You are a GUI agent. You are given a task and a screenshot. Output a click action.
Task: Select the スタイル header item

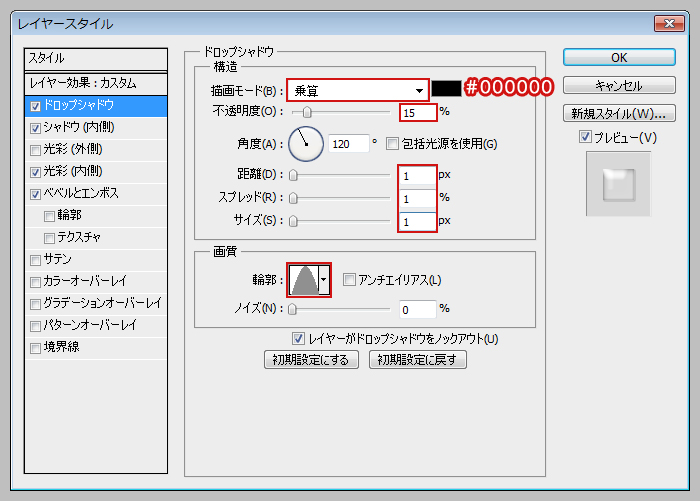pos(96,58)
